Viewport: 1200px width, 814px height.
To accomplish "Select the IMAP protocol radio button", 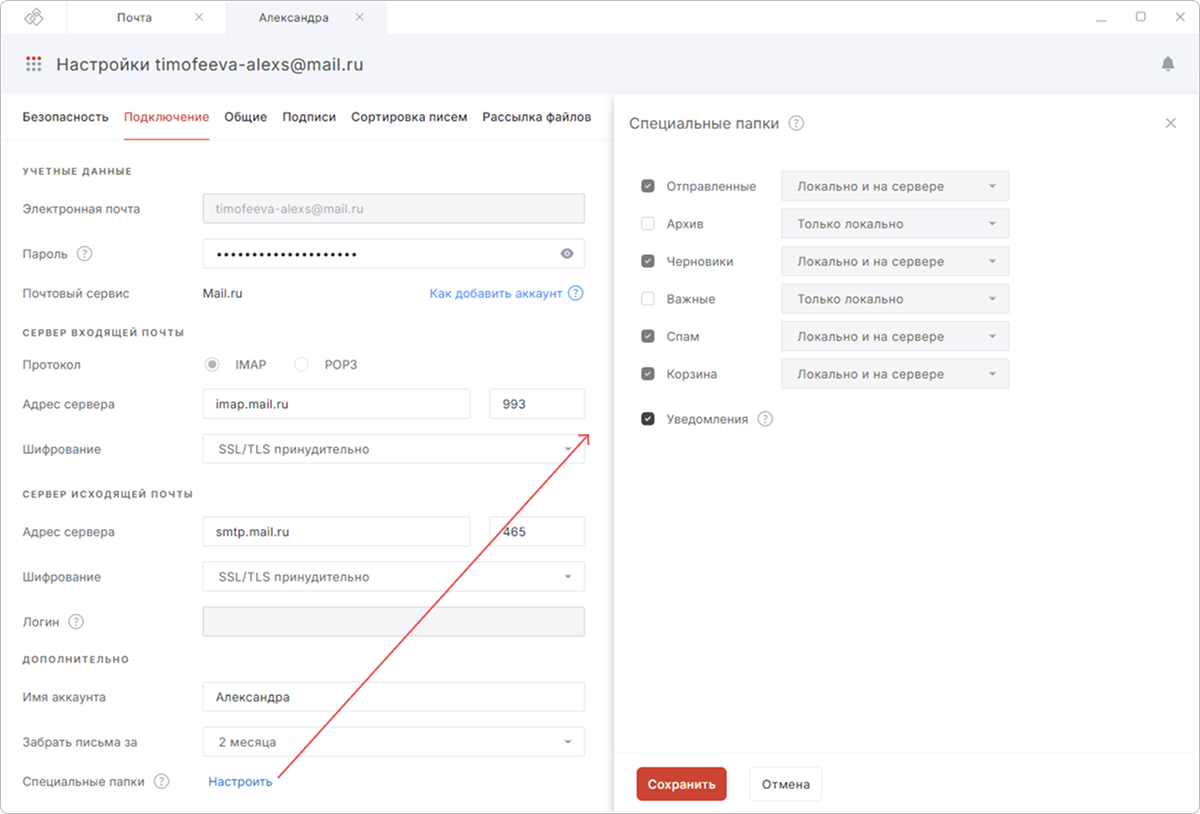I will pos(212,365).
